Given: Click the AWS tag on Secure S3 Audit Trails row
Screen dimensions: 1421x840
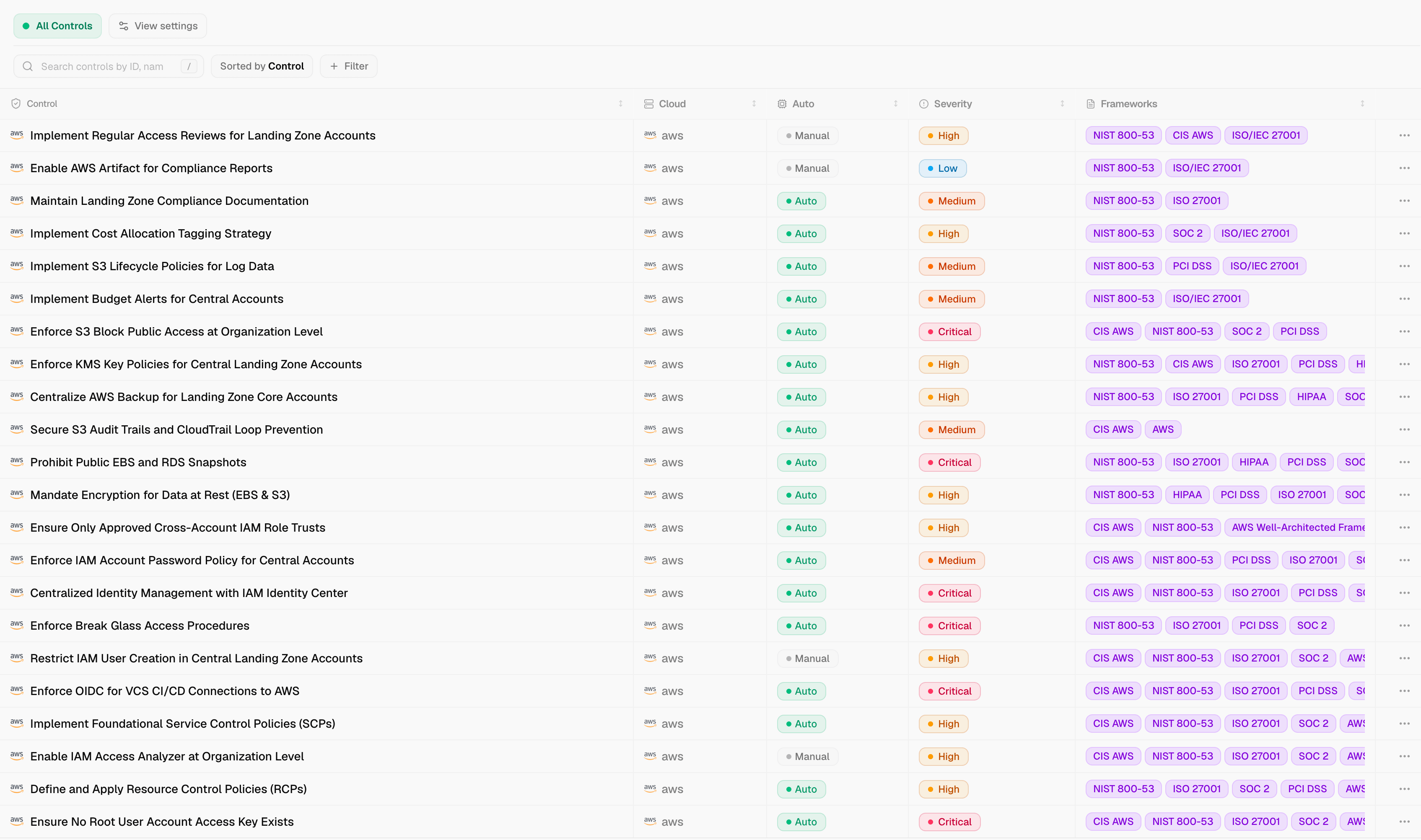Looking at the screenshot, I should tap(1163, 429).
